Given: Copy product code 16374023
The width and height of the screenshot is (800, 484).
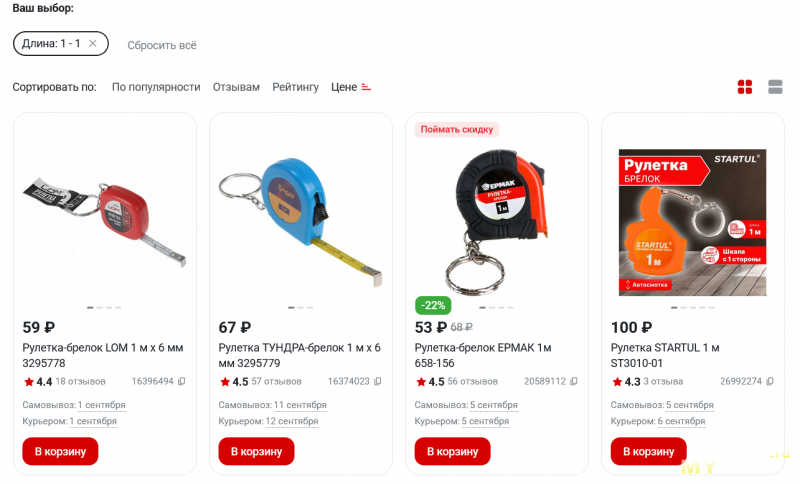Looking at the screenshot, I should pyautogui.click(x=378, y=381).
